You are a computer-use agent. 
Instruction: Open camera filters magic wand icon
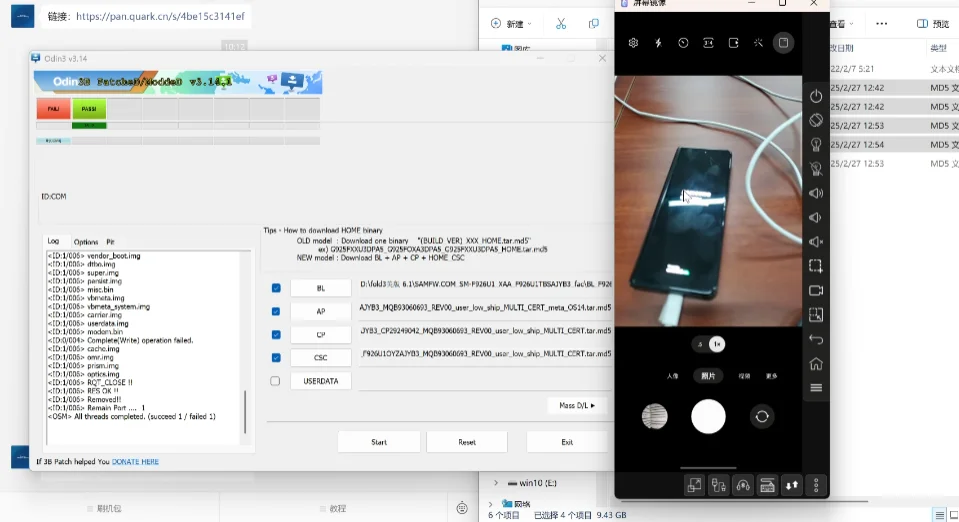[758, 43]
